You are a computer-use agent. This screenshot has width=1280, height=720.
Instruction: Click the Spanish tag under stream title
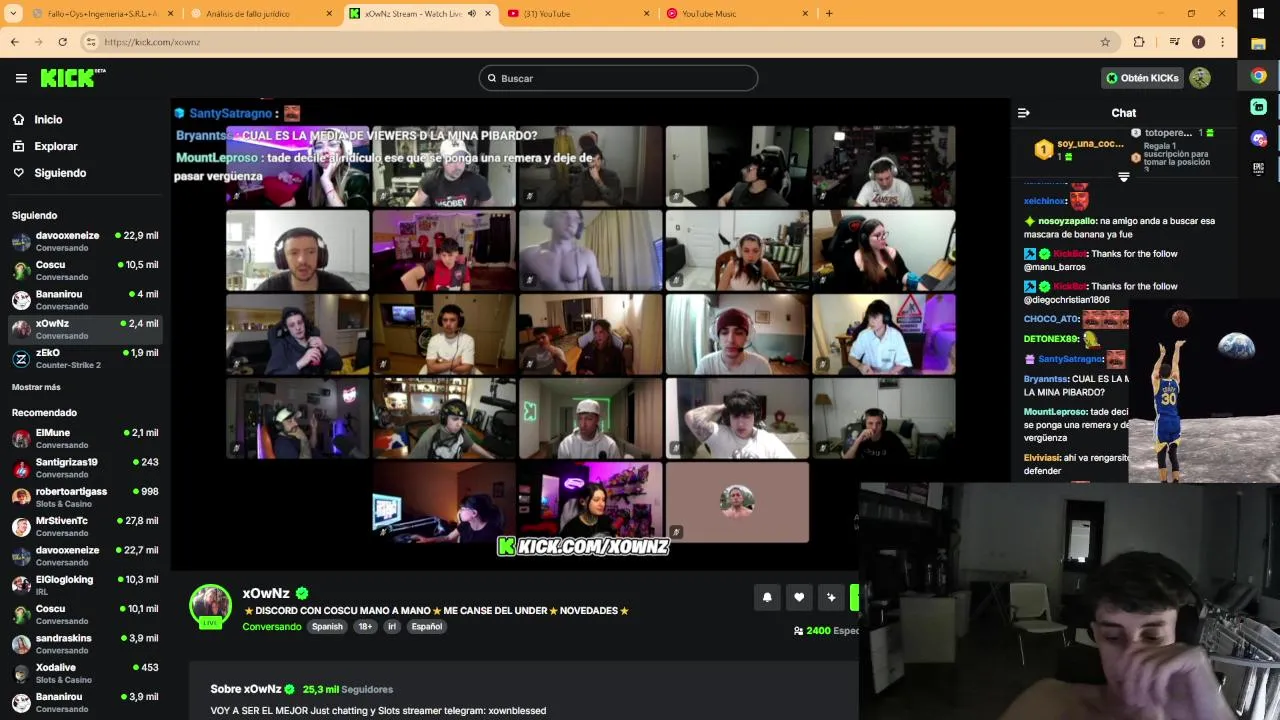[327, 627]
